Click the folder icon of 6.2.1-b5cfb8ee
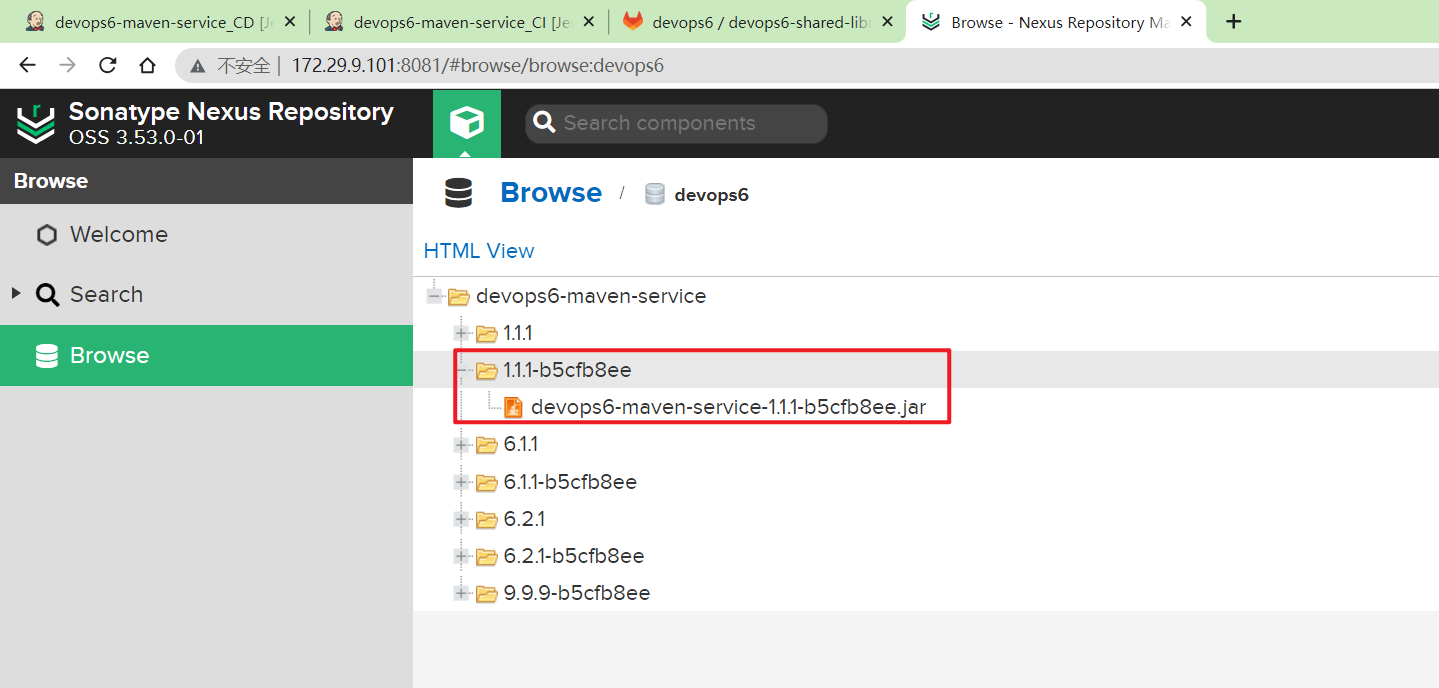This screenshot has width=1439, height=688. point(487,557)
